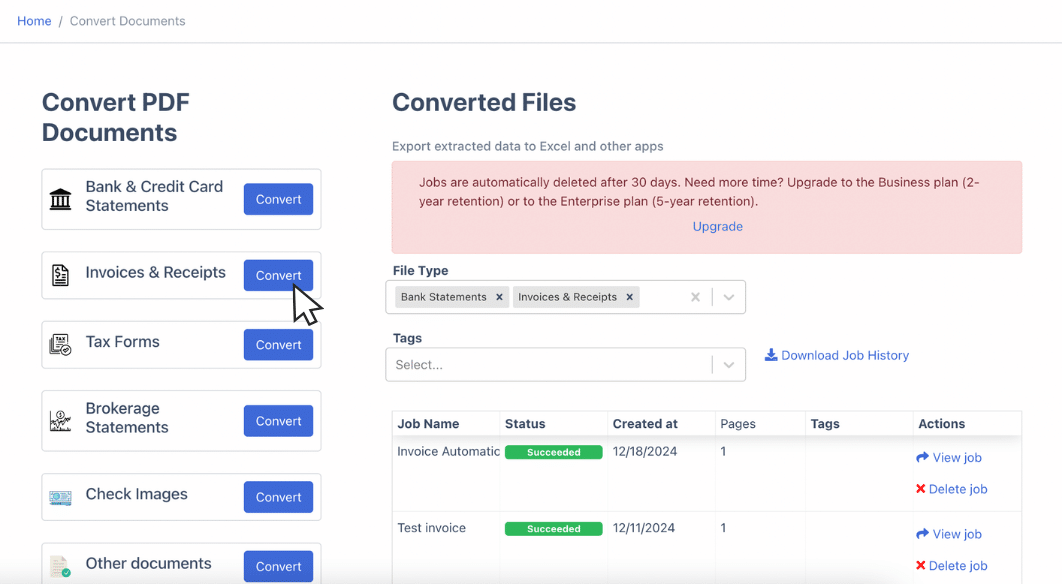Screen dimensions: 1062x584
Task: Click the Convert Documents breadcrumb text
Action: [127, 21]
